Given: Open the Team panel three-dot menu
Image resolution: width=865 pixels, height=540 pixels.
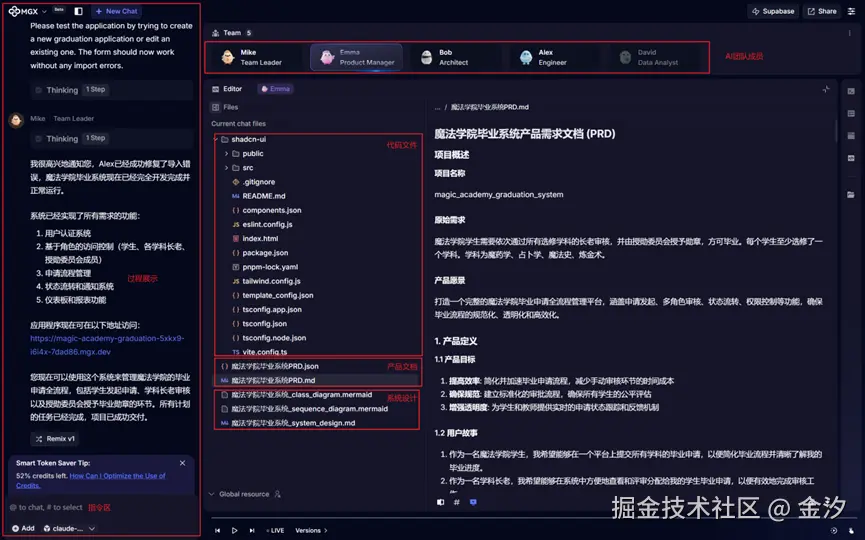Looking at the screenshot, I should 849,33.
